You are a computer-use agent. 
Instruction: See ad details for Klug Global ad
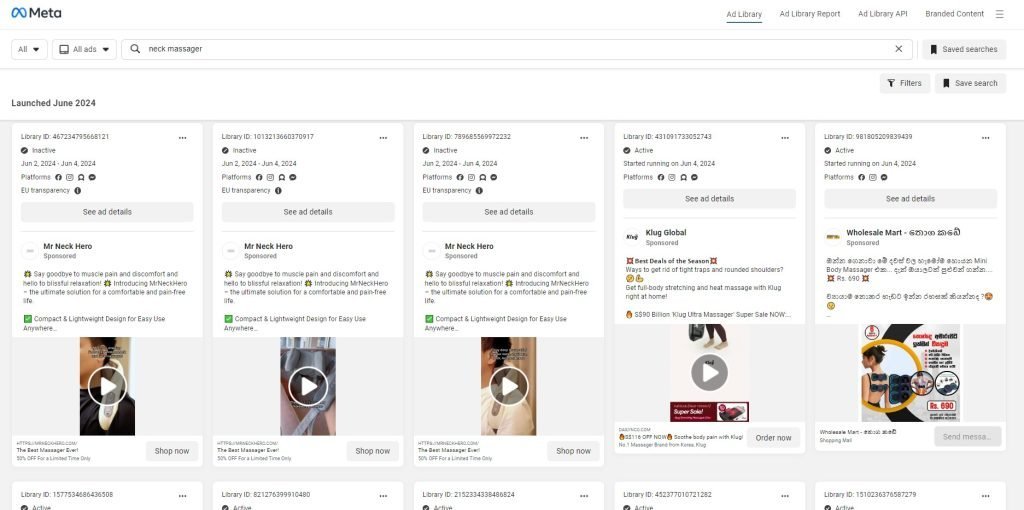pyautogui.click(x=709, y=199)
